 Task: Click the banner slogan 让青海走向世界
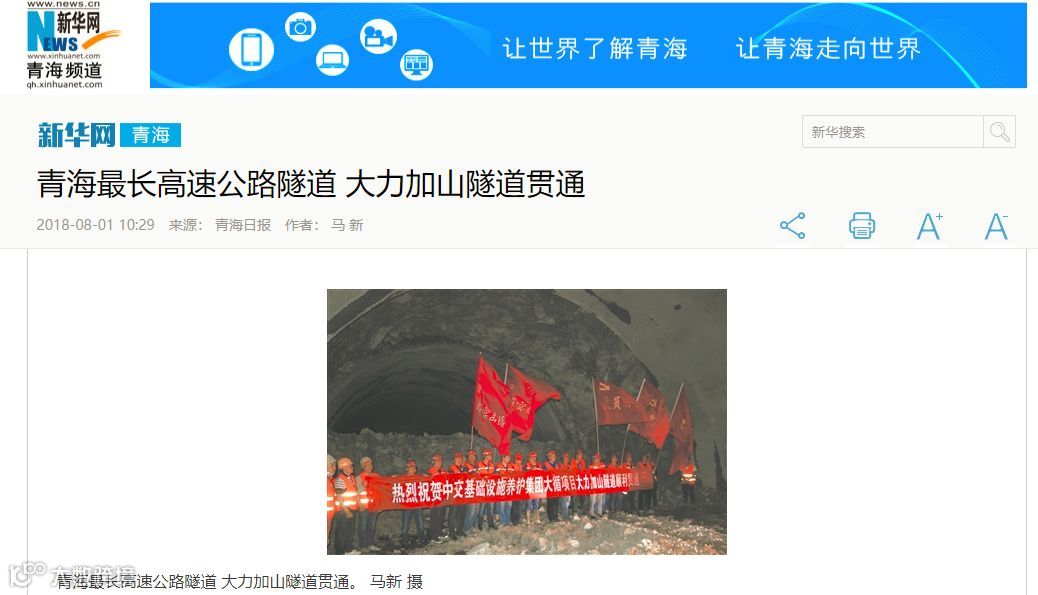(x=828, y=48)
